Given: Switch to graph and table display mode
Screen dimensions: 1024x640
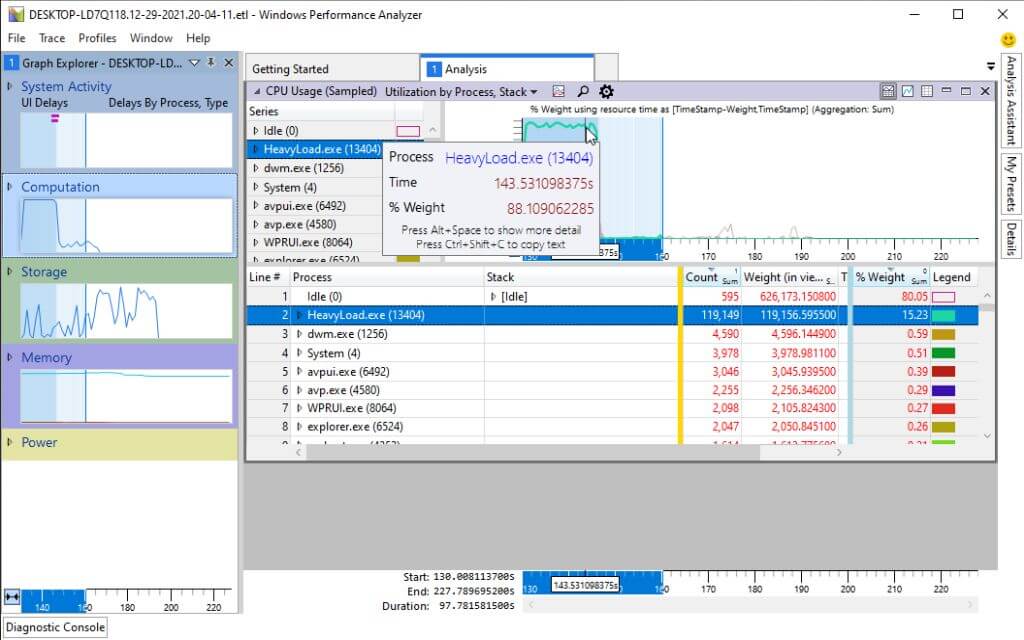Looking at the screenshot, I should pos(888,91).
